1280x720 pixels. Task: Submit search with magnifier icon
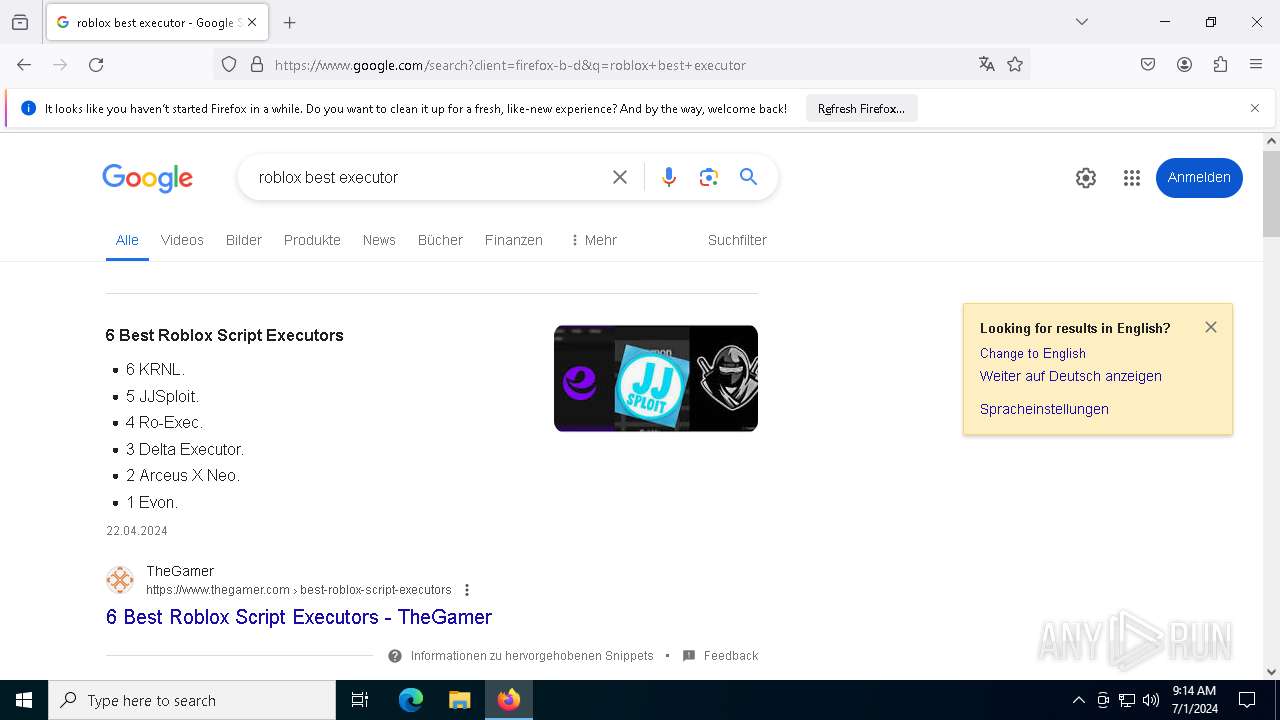[748, 177]
